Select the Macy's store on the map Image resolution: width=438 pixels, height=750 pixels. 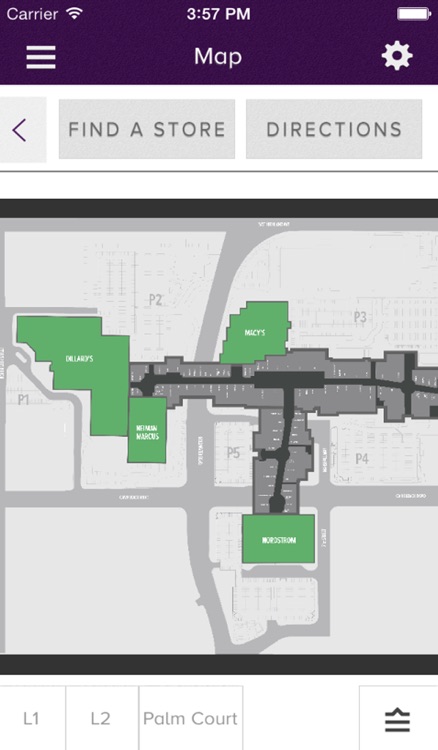(x=255, y=333)
